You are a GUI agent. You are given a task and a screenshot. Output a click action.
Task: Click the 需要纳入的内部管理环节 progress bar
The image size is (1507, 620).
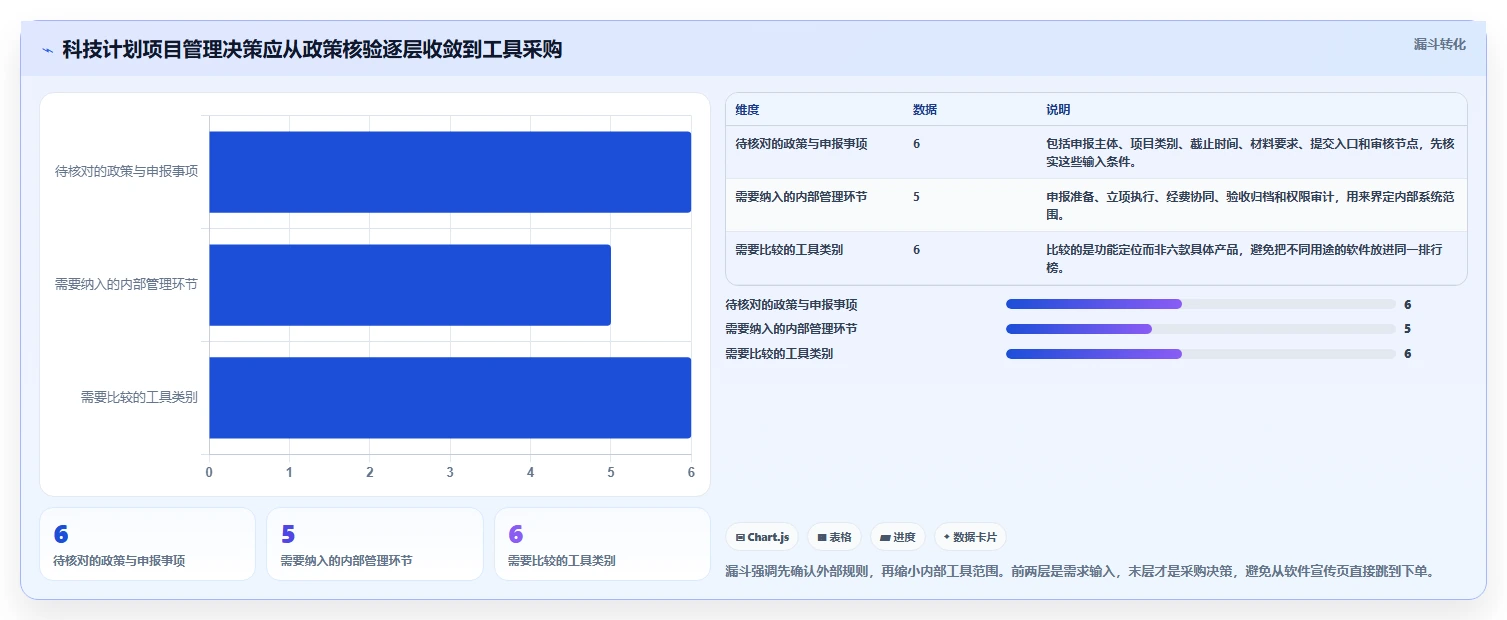coord(1201,329)
